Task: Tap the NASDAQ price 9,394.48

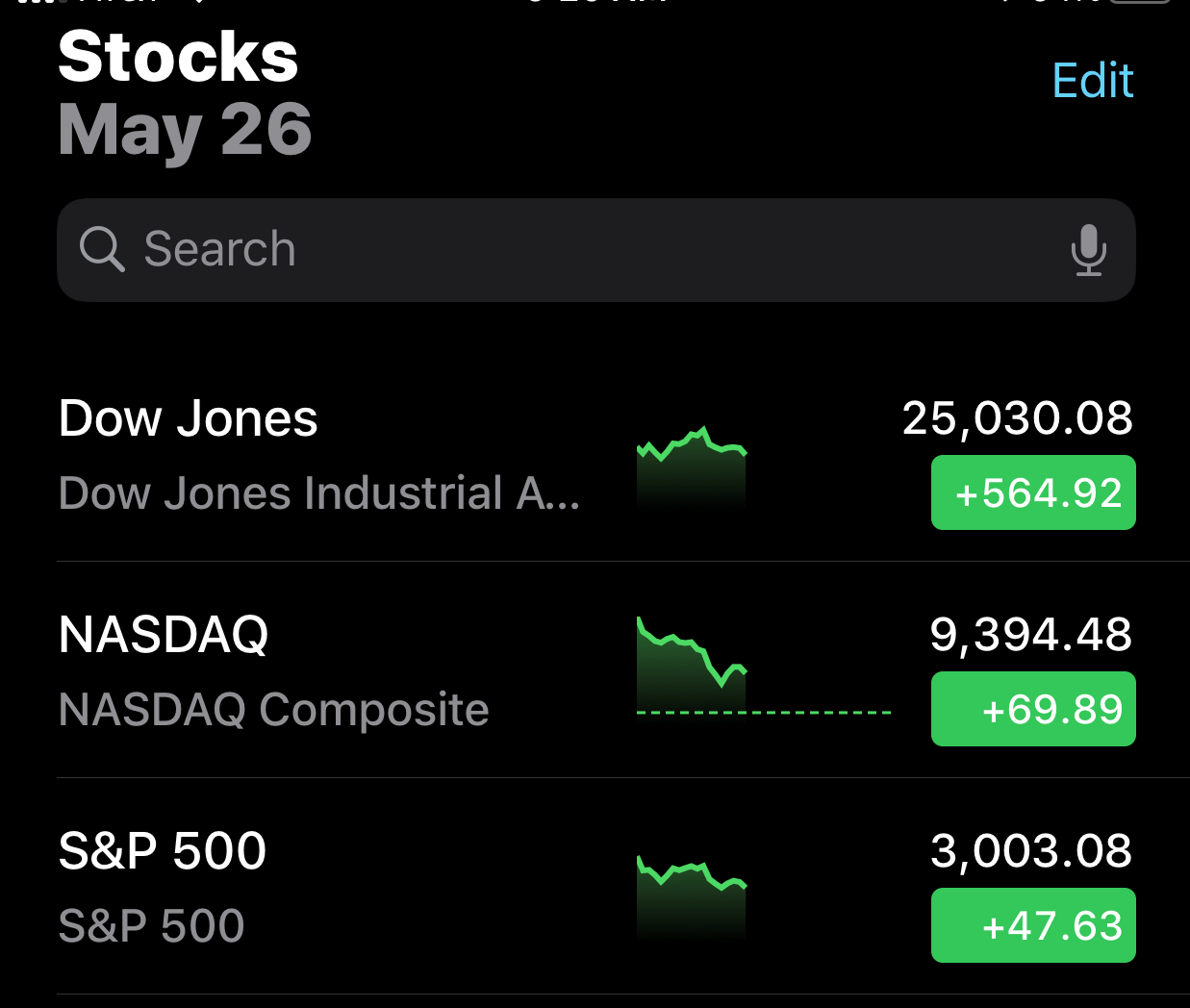Action: click(1030, 635)
